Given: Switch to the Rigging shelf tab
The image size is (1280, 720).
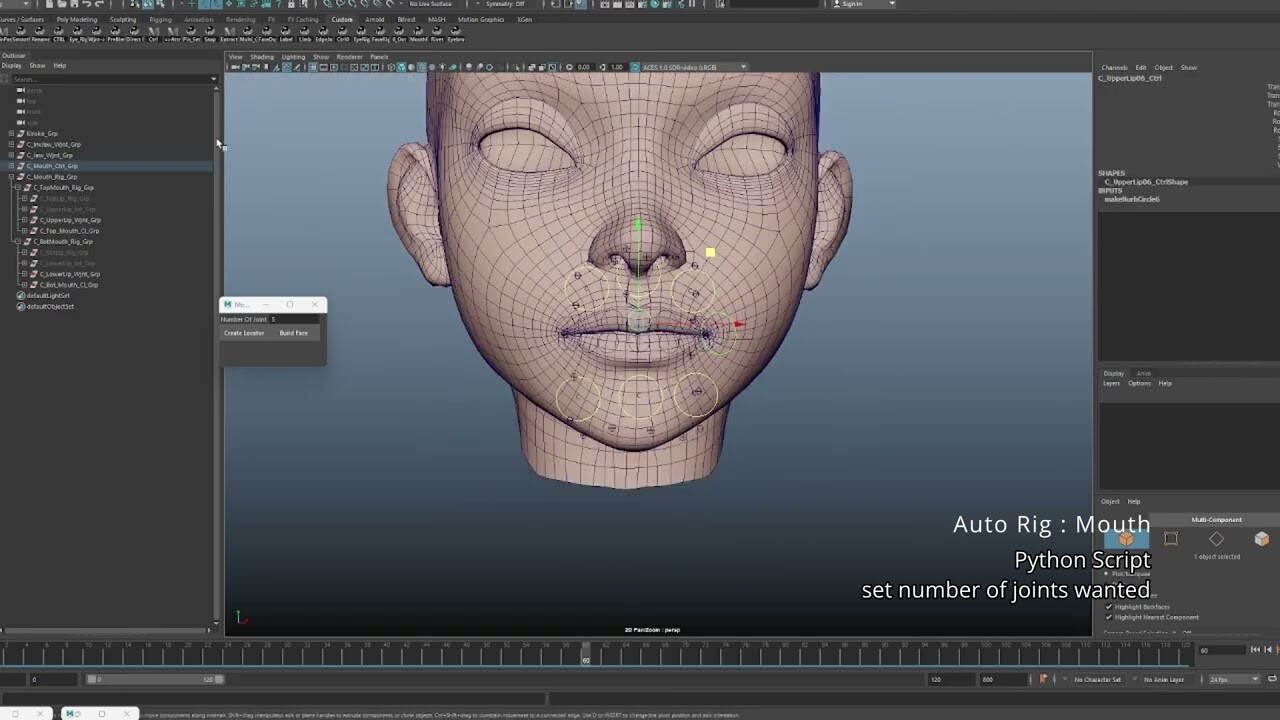Looking at the screenshot, I should point(160,19).
